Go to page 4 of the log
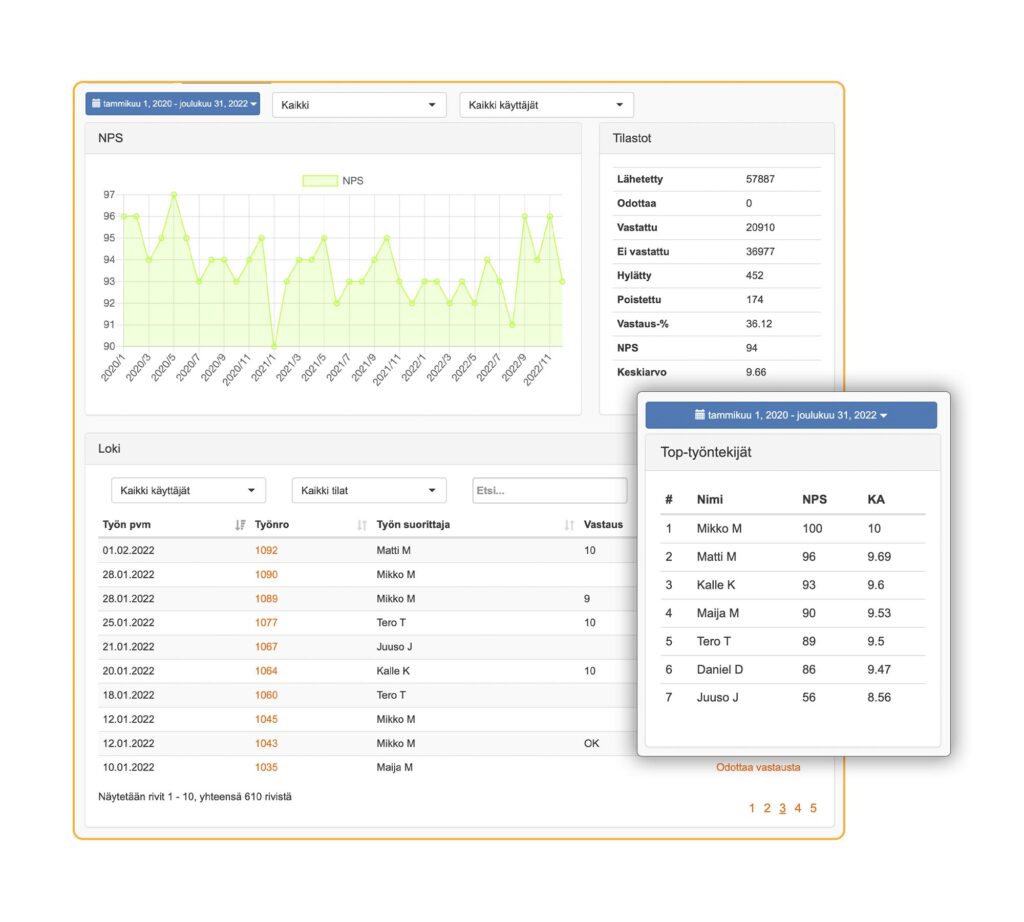Screen dimensions: 1024x922 tap(797, 808)
